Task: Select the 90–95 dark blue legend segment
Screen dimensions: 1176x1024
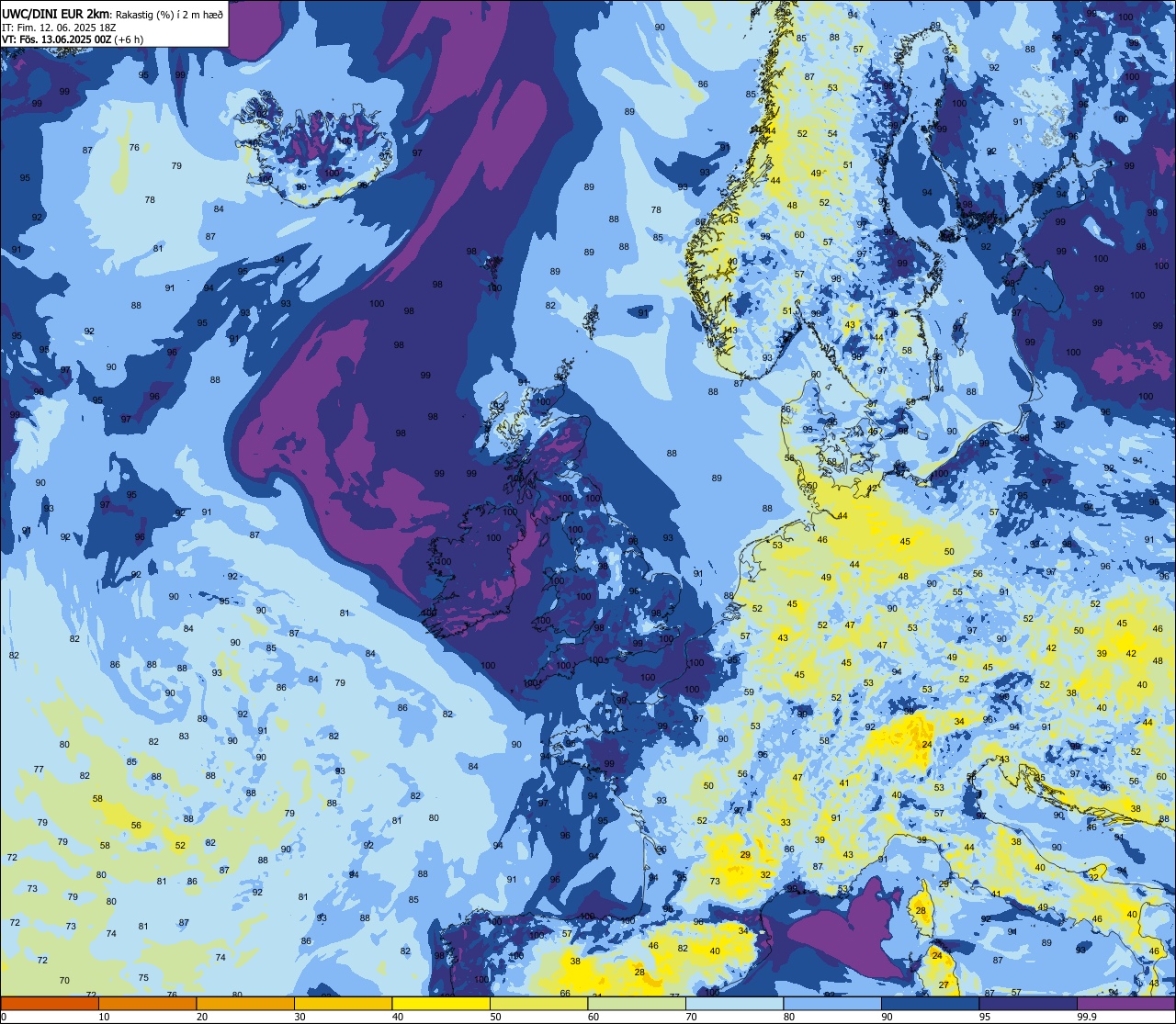Action: (x=930, y=1003)
